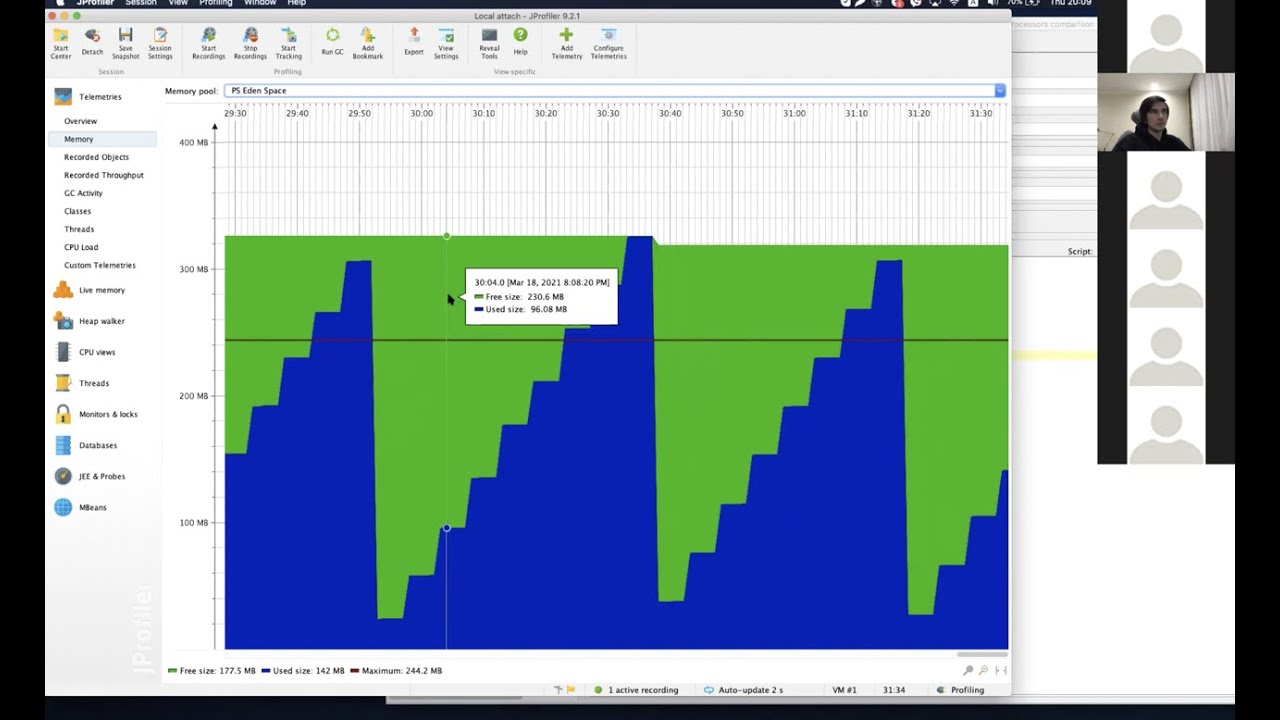Open the View menu
The image size is (1280, 720).
pos(178,3)
